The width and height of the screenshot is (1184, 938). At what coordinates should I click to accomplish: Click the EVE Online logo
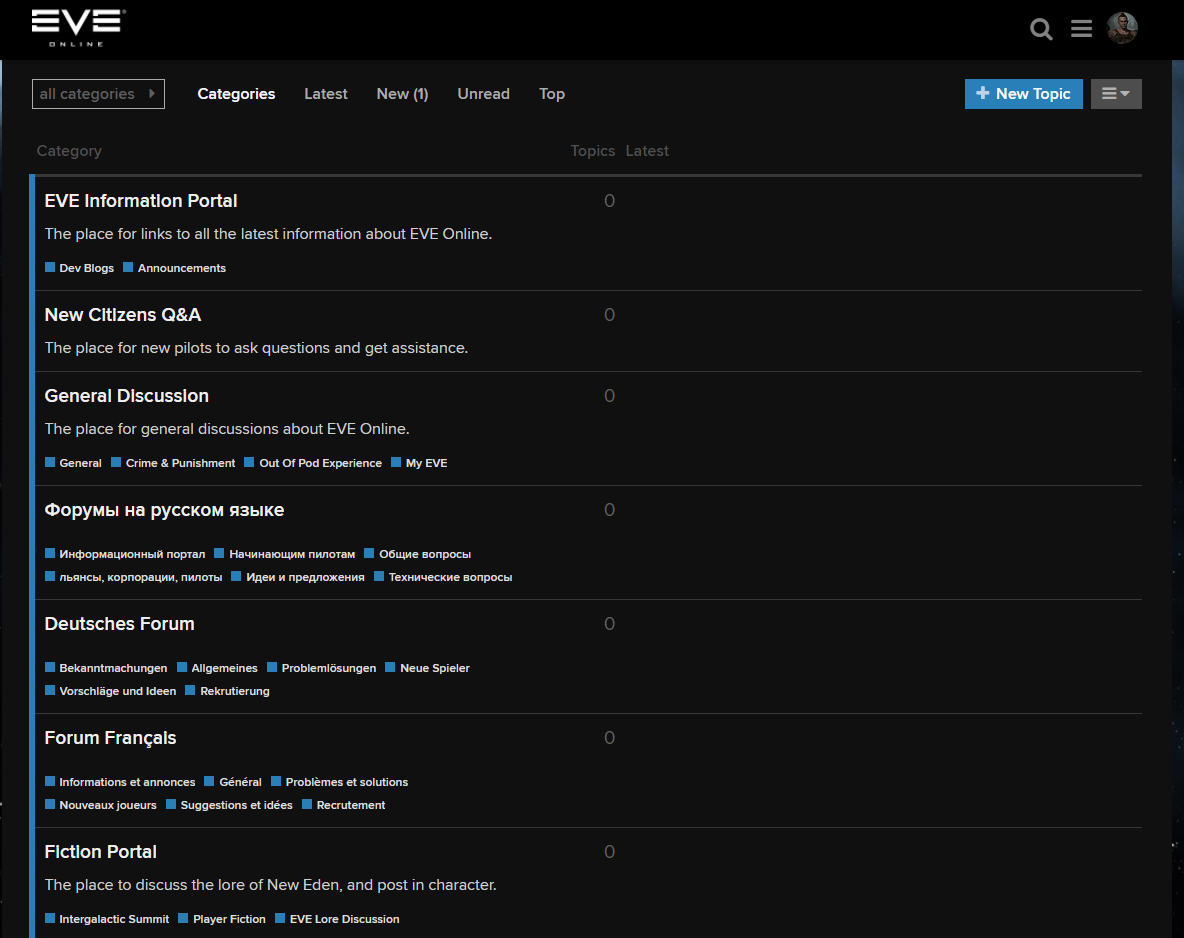(x=79, y=28)
